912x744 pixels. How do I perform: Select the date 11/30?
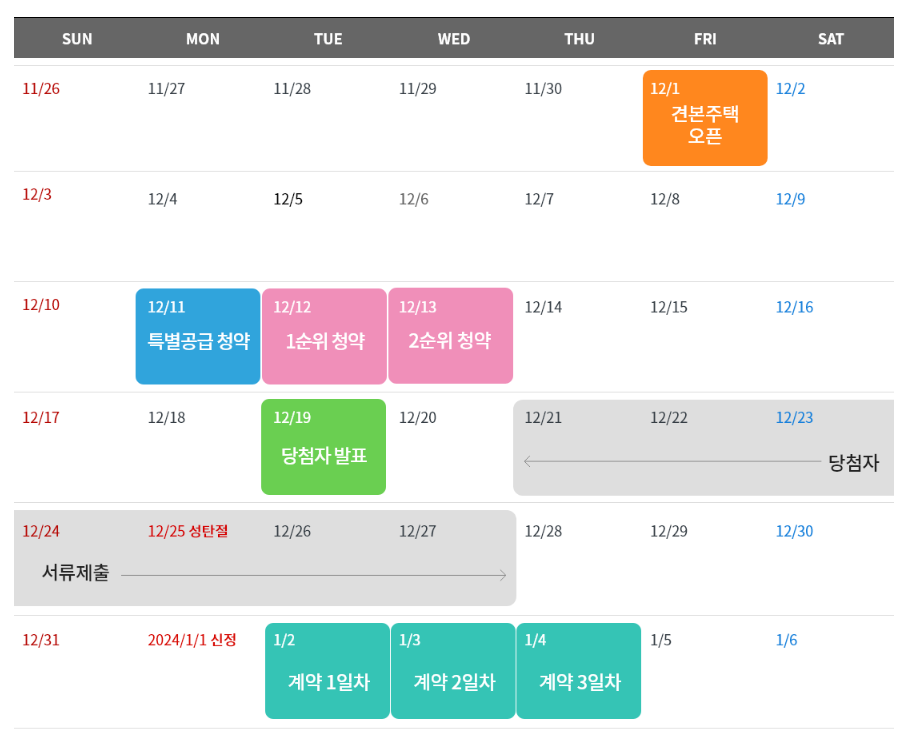coord(543,89)
